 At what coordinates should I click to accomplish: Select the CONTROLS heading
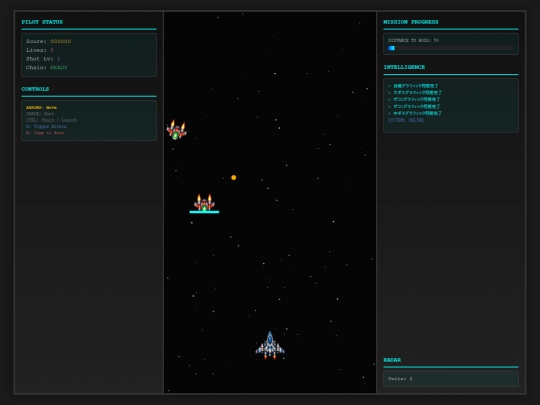(35, 89)
